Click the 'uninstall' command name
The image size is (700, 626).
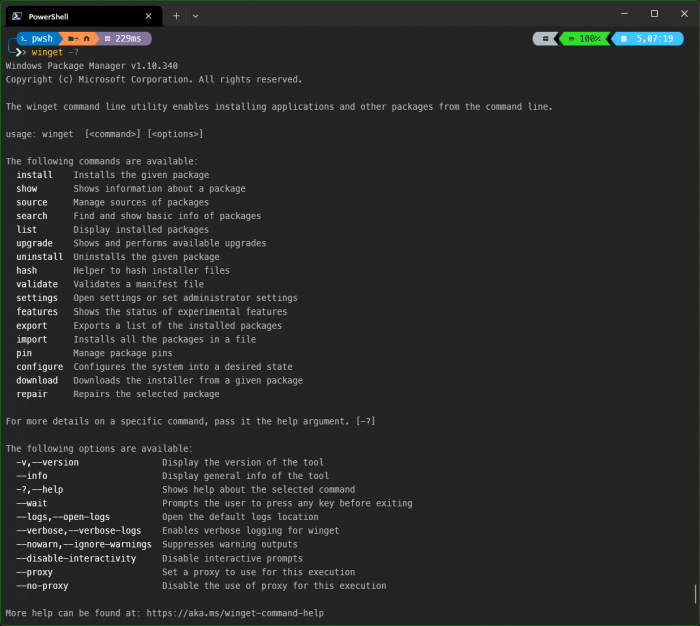point(40,257)
